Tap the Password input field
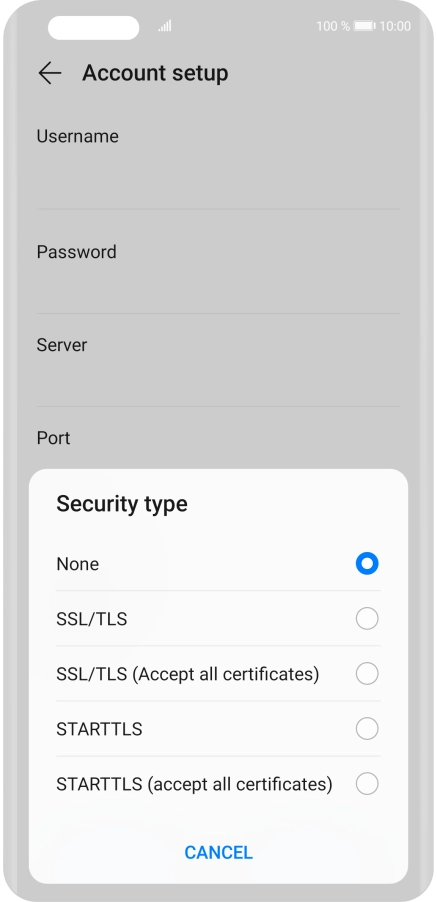Image resolution: width=437 pixels, height=902 pixels. [218, 288]
